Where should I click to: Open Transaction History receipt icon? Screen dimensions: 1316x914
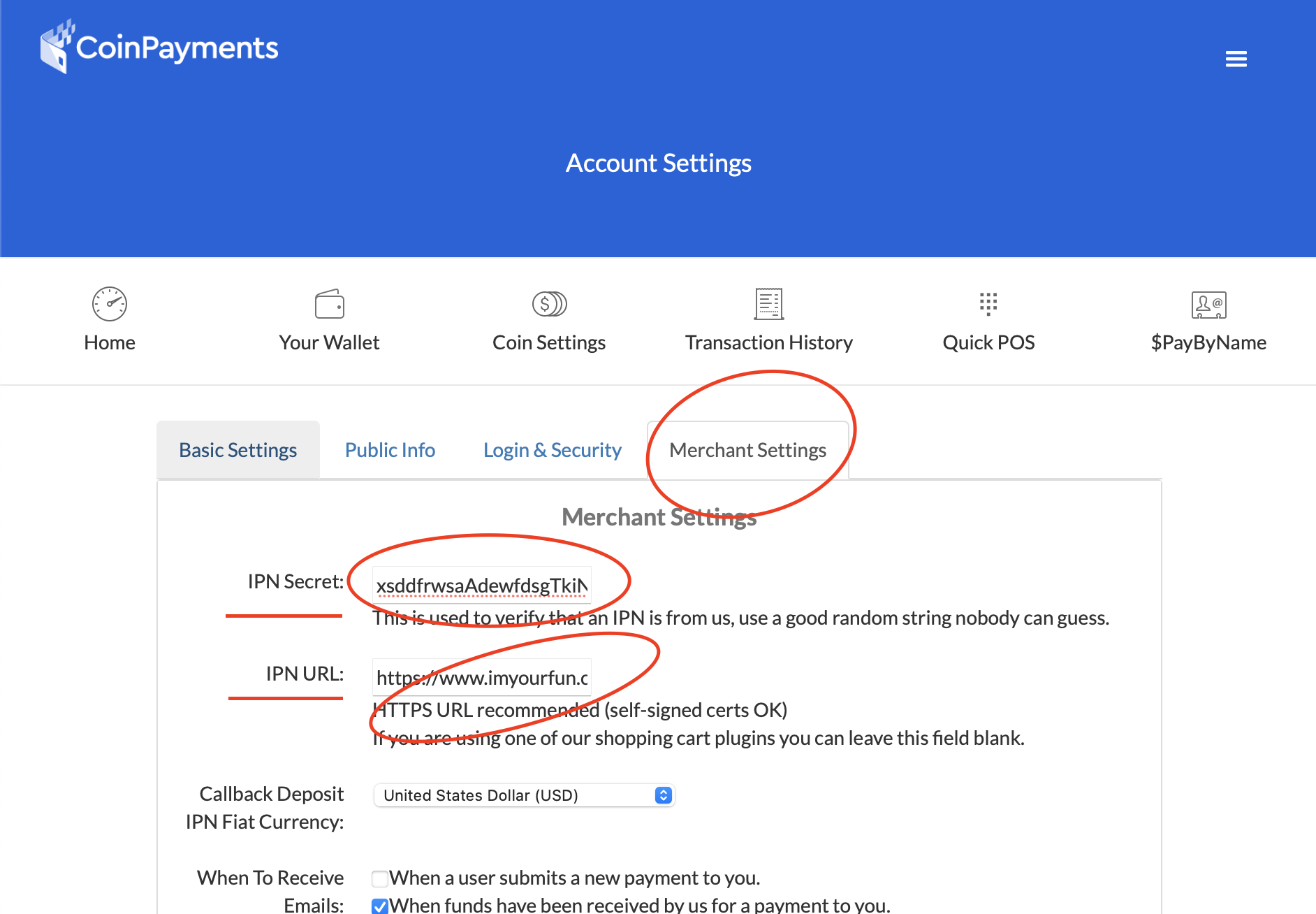[x=768, y=304]
